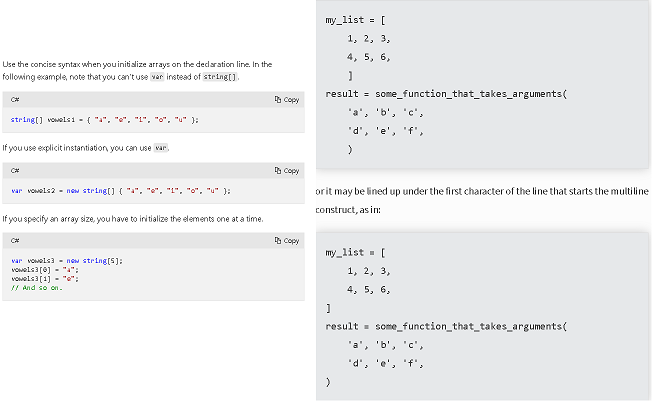
Task: Click the C# label above vowels1 code
Action: pos(15,100)
